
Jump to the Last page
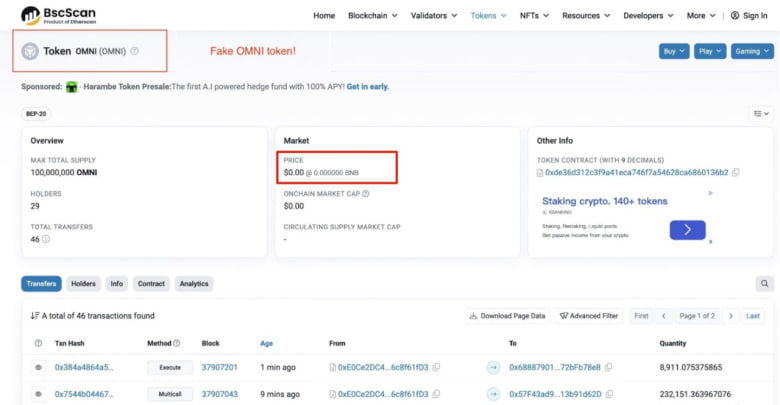pyautogui.click(x=753, y=316)
